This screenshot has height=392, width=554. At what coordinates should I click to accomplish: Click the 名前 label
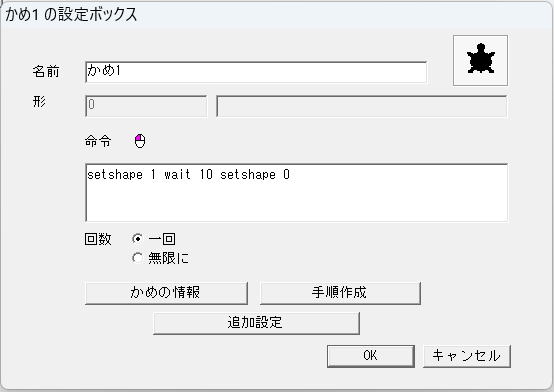pyautogui.click(x=46, y=72)
